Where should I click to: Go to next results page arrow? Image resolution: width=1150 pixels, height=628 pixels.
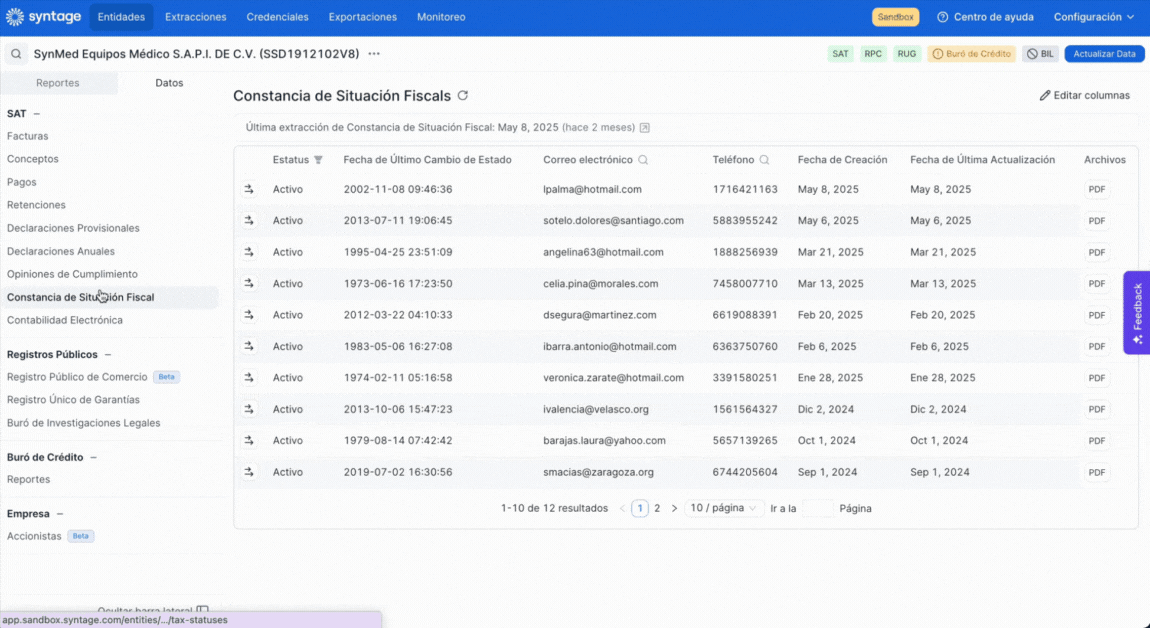coord(674,508)
